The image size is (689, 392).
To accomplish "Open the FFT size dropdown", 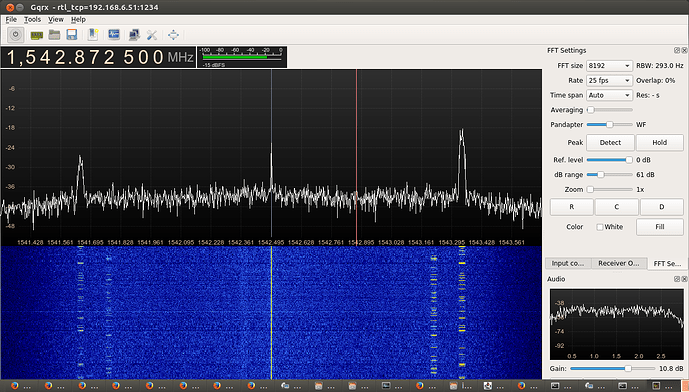I will (609, 66).
